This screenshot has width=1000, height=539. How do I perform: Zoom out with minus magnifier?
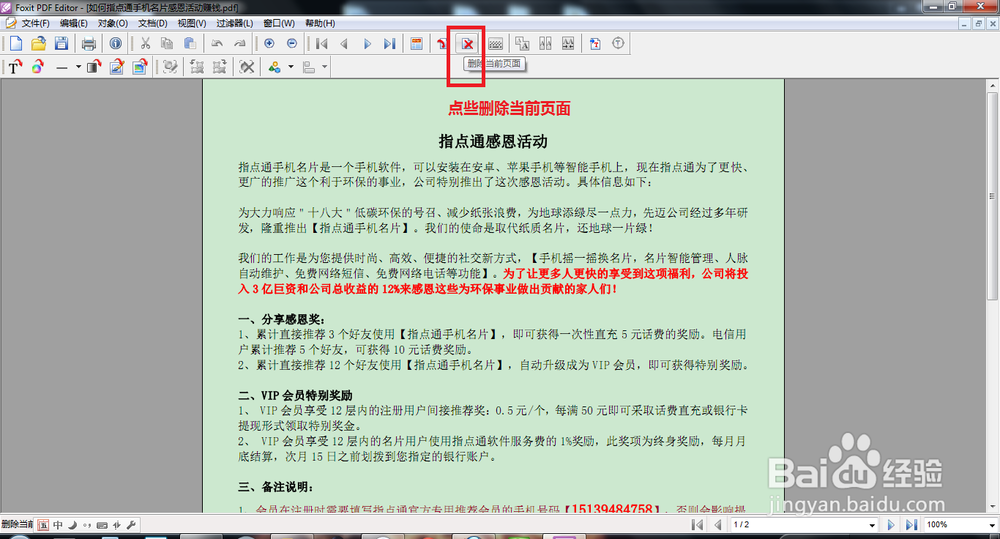(x=291, y=43)
